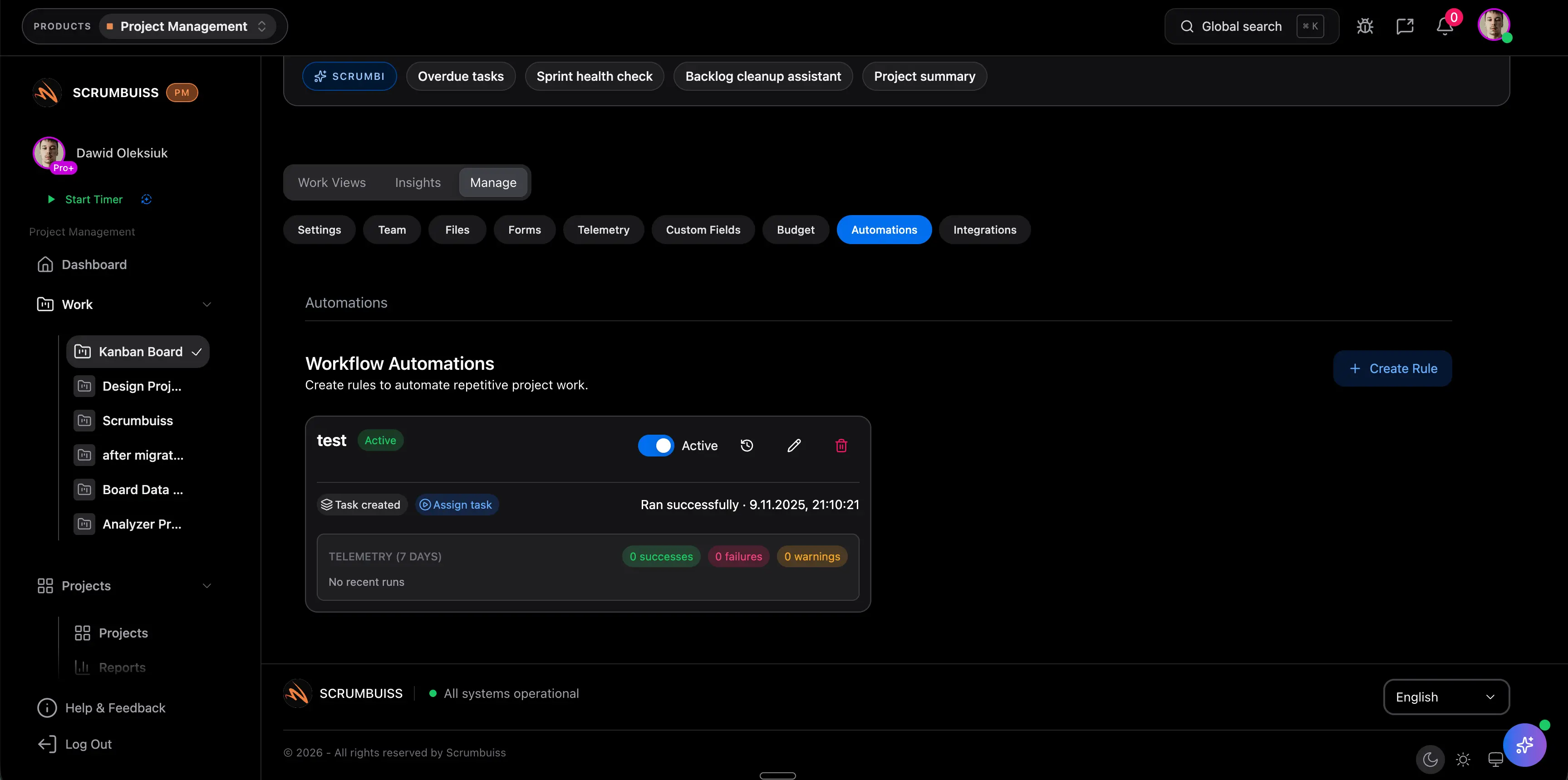Switch to the Insights tab

pos(418,182)
